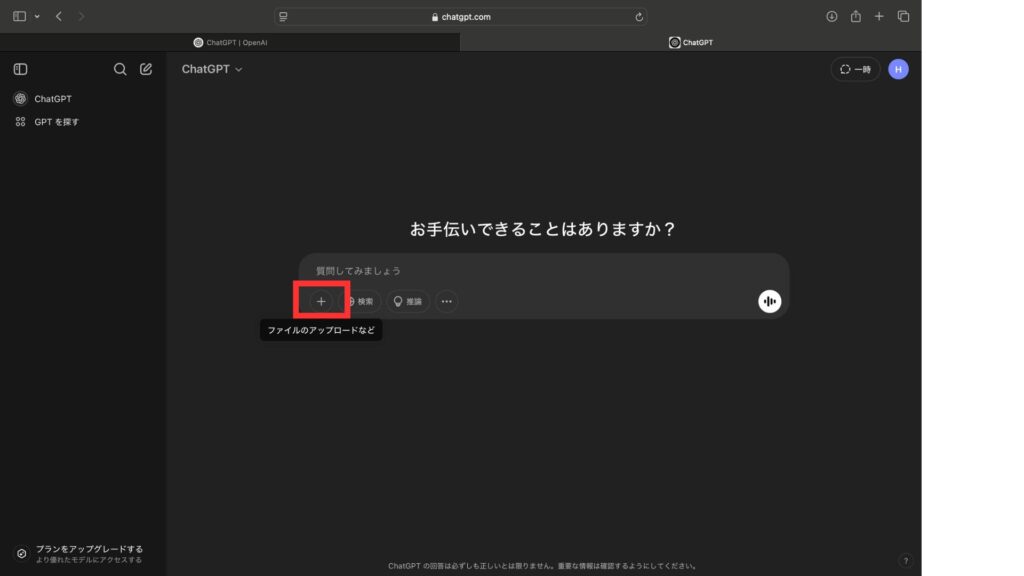Click chatgpt.com address bar
The width and height of the screenshot is (1024, 576).
coord(461,17)
